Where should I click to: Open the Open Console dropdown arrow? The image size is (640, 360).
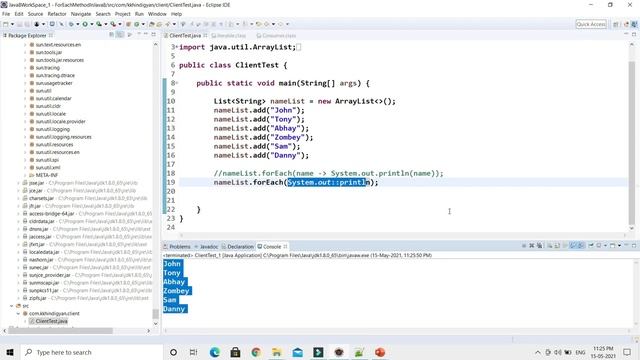[619, 245]
